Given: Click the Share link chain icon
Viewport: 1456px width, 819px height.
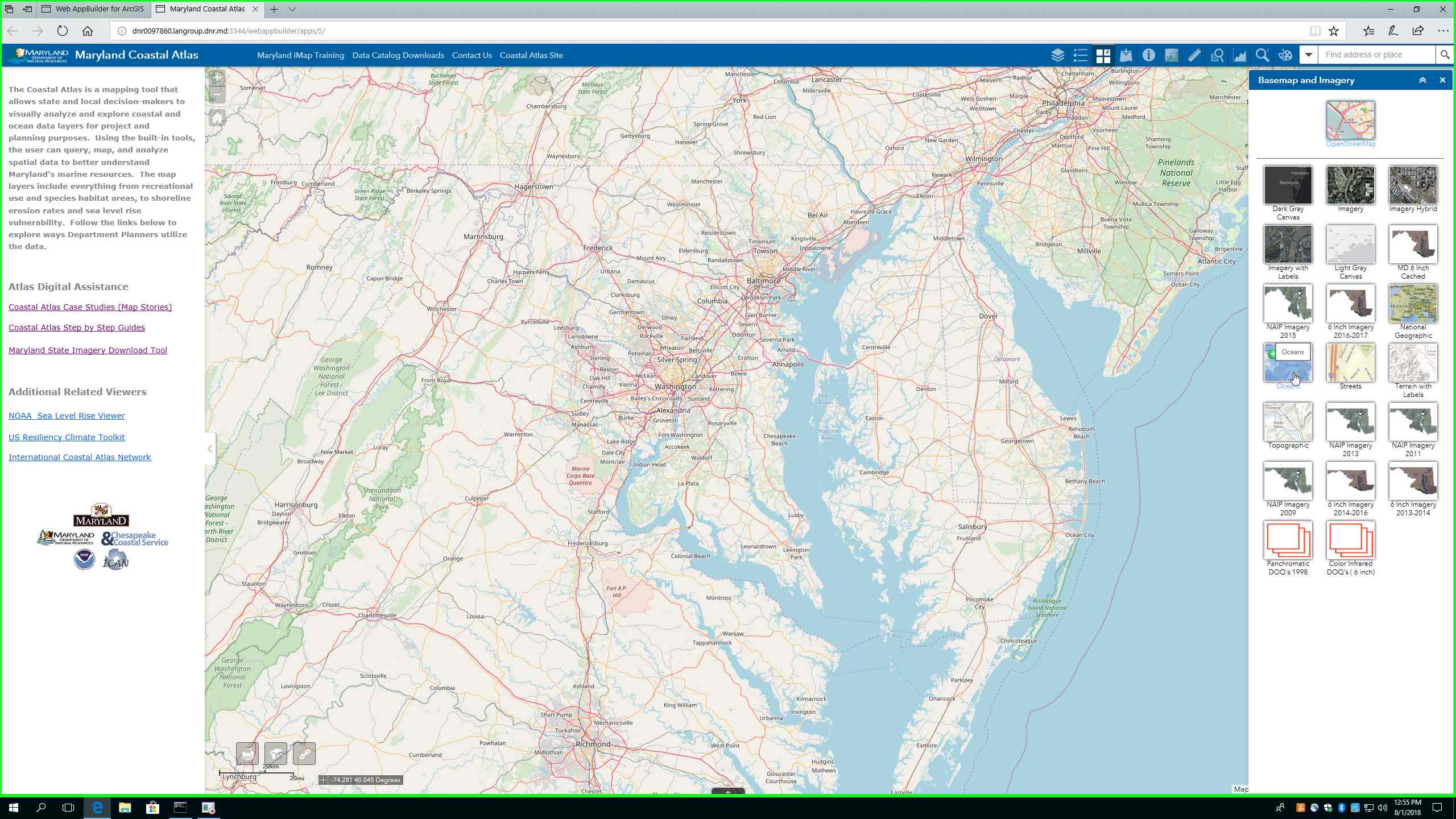Looking at the screenshot, I should pos(304,754).
